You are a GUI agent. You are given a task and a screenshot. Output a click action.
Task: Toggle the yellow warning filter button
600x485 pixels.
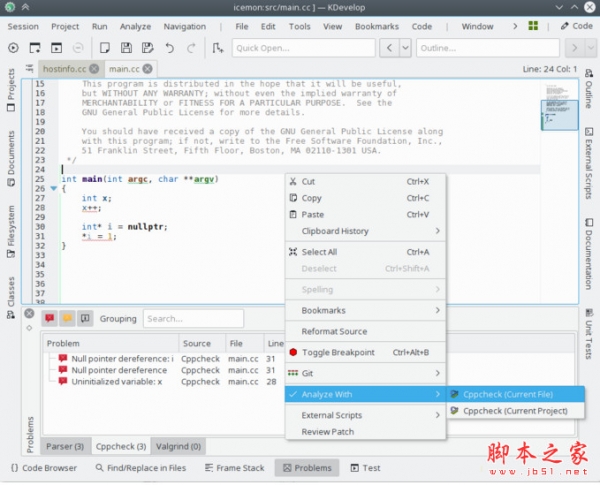tap(68, 319)
